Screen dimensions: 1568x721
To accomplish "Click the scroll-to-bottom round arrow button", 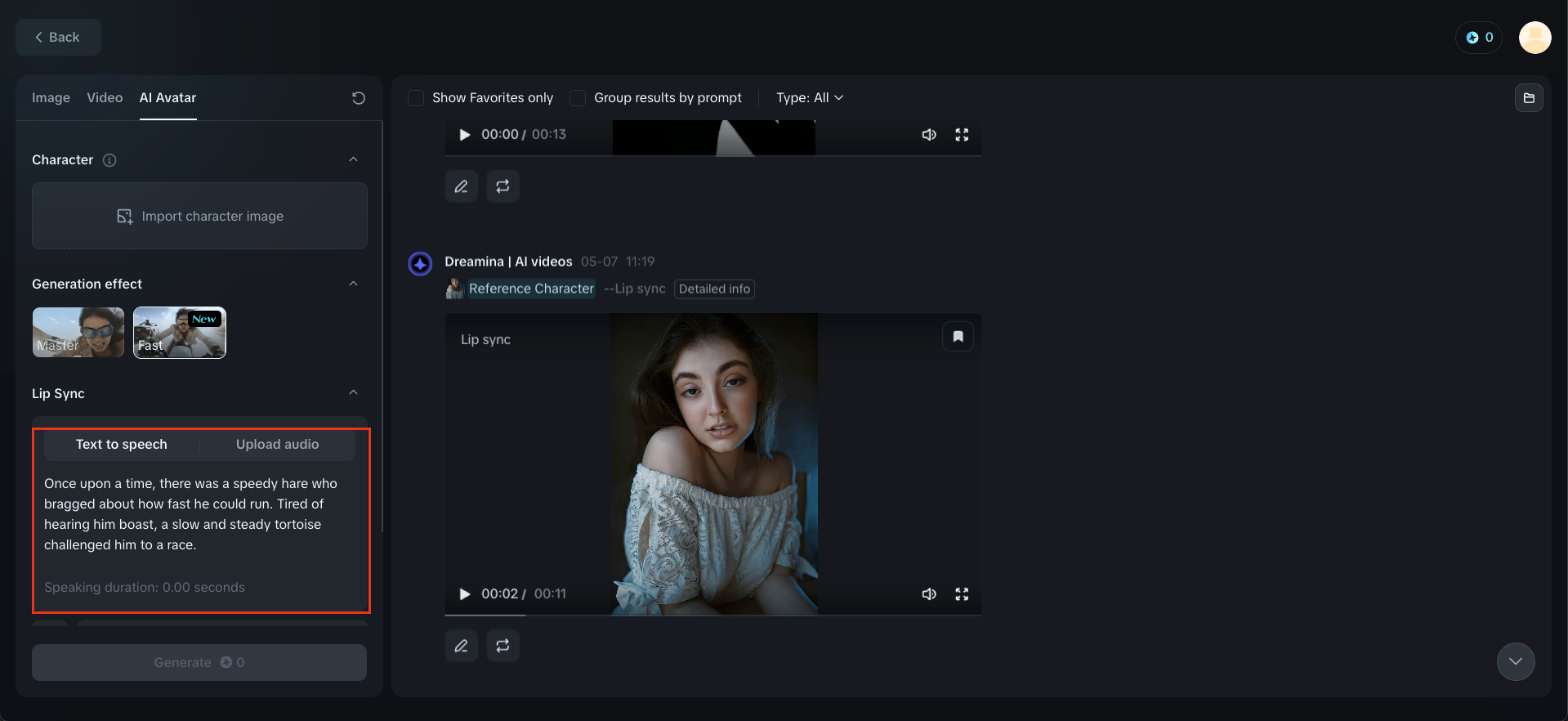I will (1516, 661).
